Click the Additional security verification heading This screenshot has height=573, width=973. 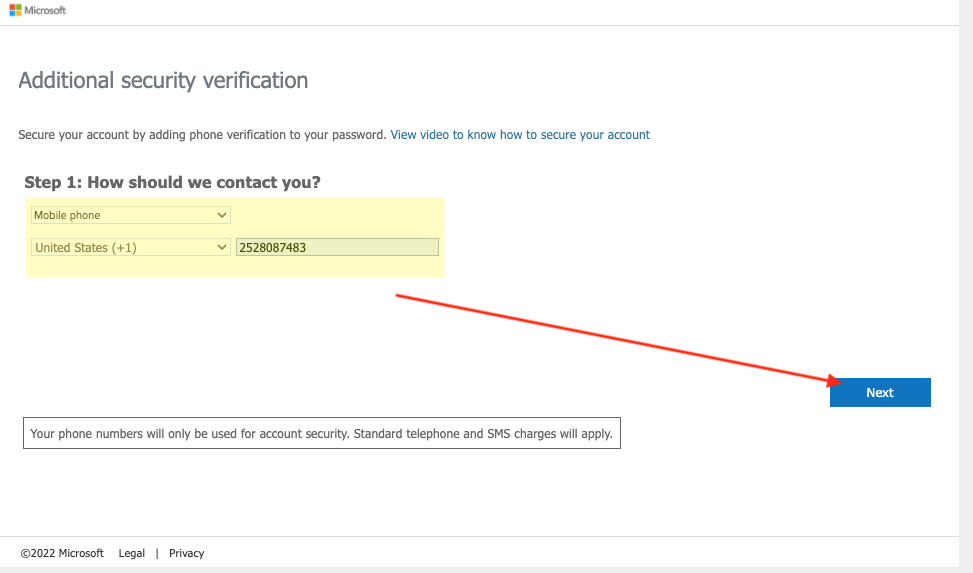[163, 81]
